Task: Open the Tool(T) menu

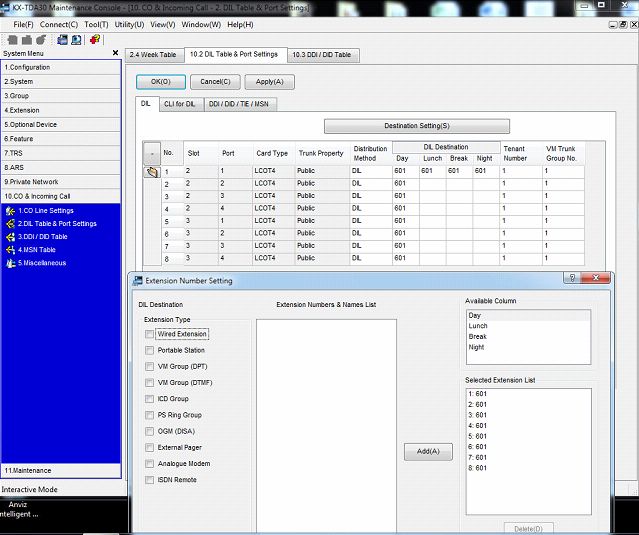Action: (96, 24)
